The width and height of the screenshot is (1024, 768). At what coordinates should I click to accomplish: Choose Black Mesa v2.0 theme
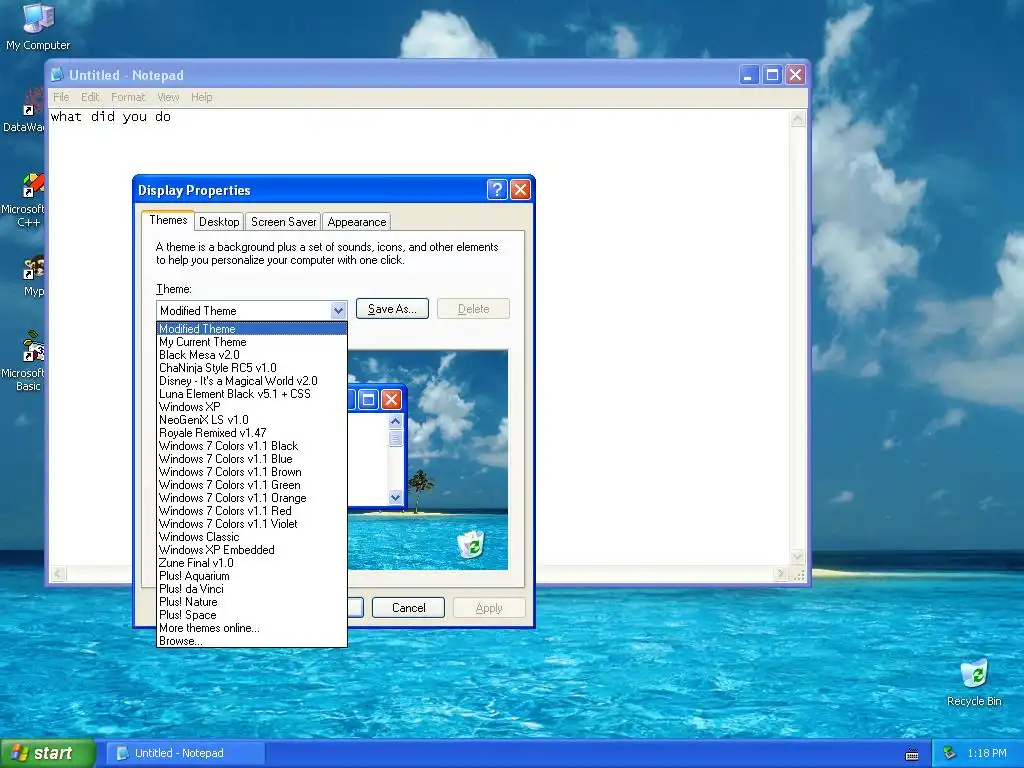(251, 355)
